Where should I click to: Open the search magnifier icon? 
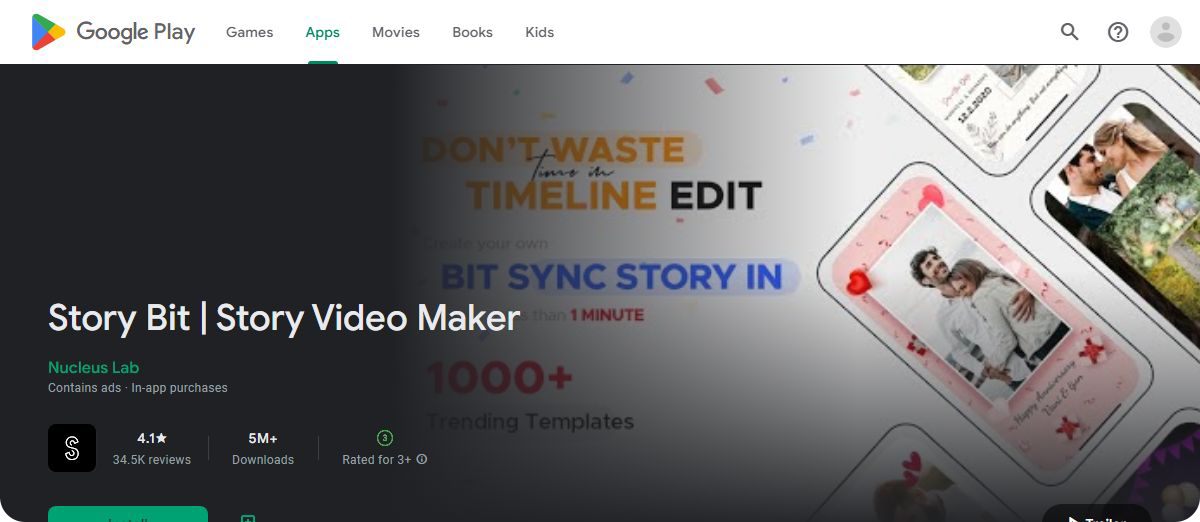coord(1070,32)
